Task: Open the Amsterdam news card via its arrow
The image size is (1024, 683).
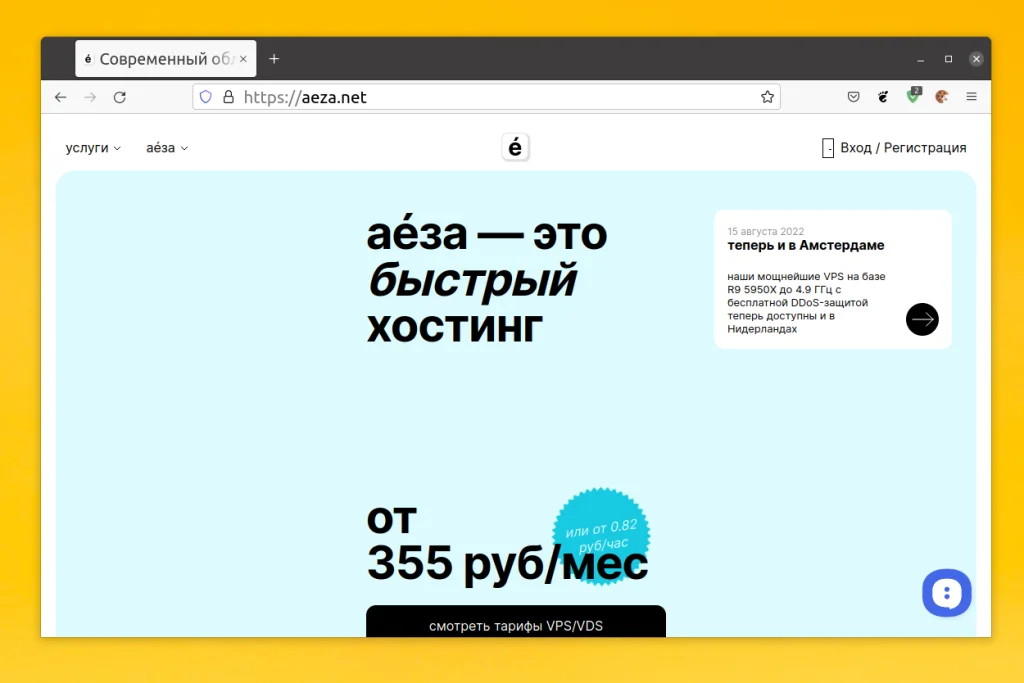Action: click(921, 319)
